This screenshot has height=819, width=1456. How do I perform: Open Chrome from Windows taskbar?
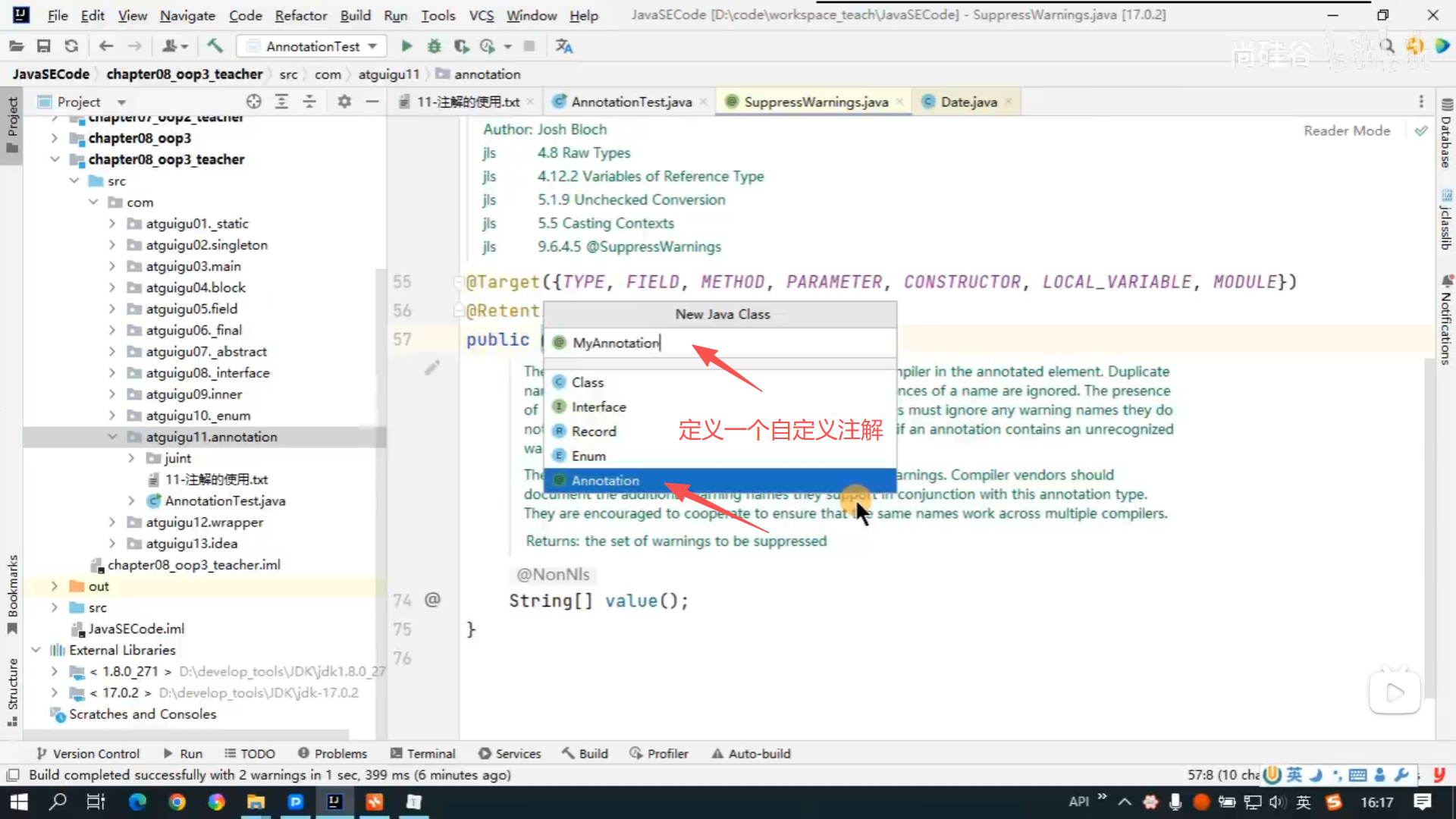point(177,802)
